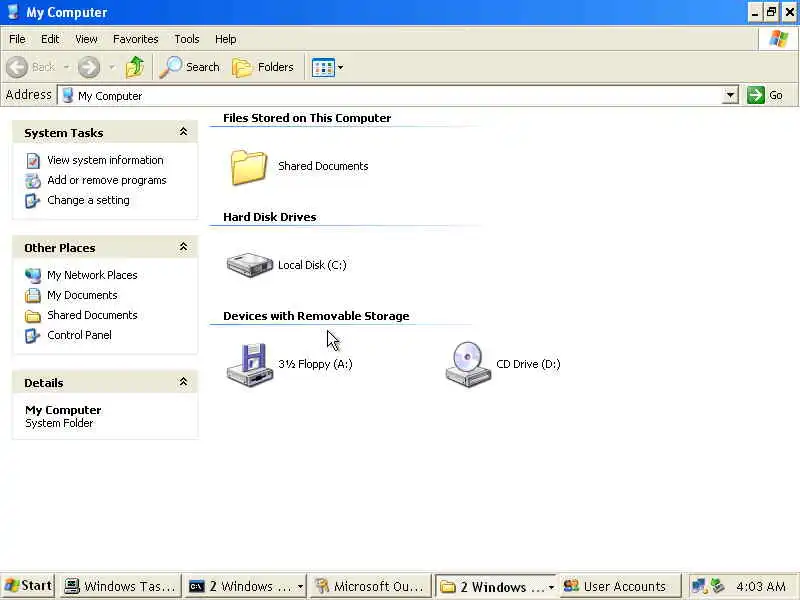Open the View menu
The height and width of the screenshot is (600, 800).
(x=86, y=39)
